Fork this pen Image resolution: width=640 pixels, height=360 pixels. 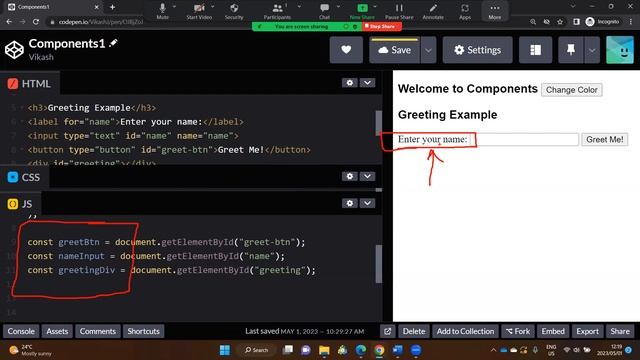click(518, 331)
